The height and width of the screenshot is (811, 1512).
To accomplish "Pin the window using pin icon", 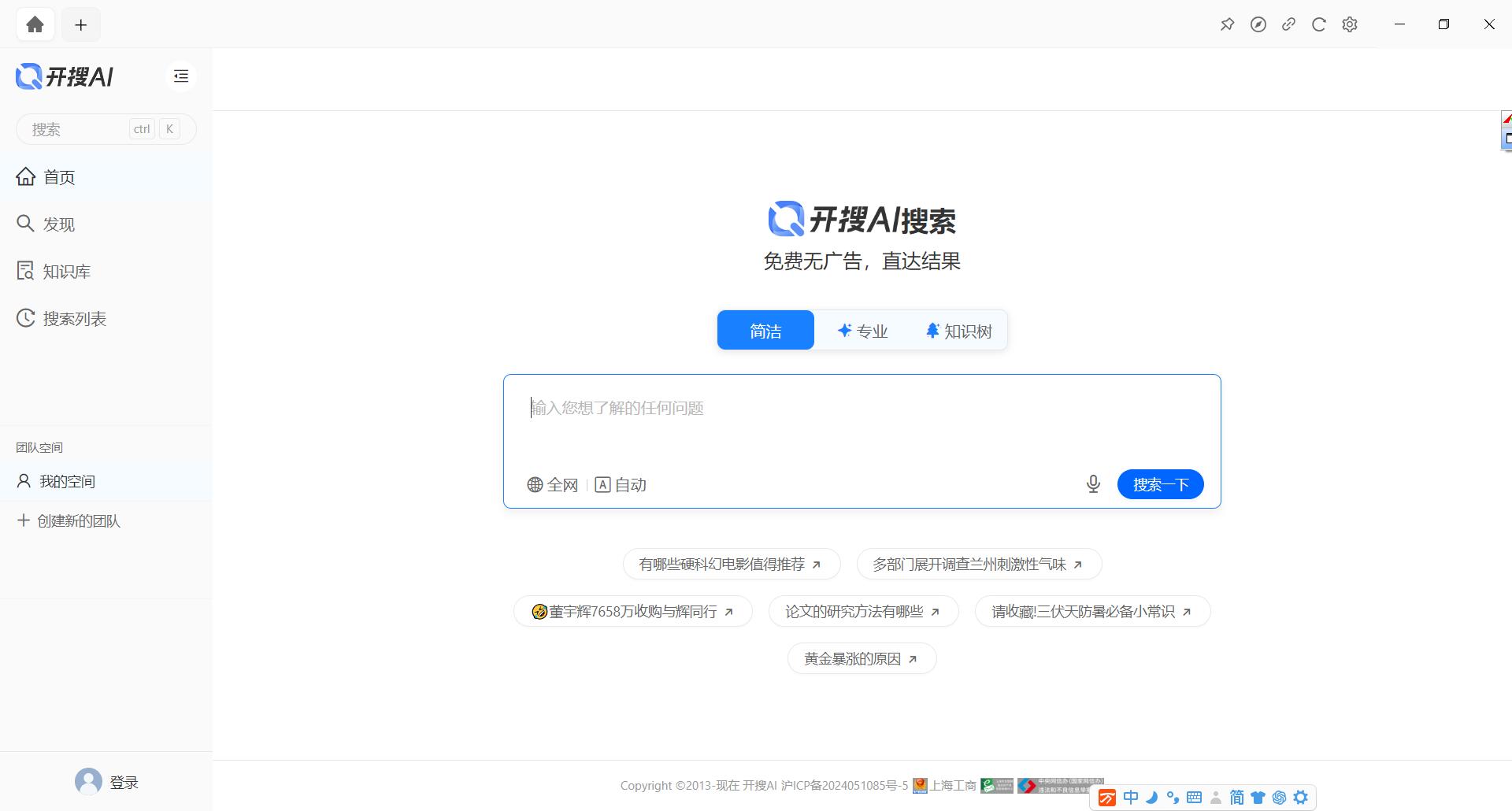I will pyautogui.click(x=1227, y=24).
